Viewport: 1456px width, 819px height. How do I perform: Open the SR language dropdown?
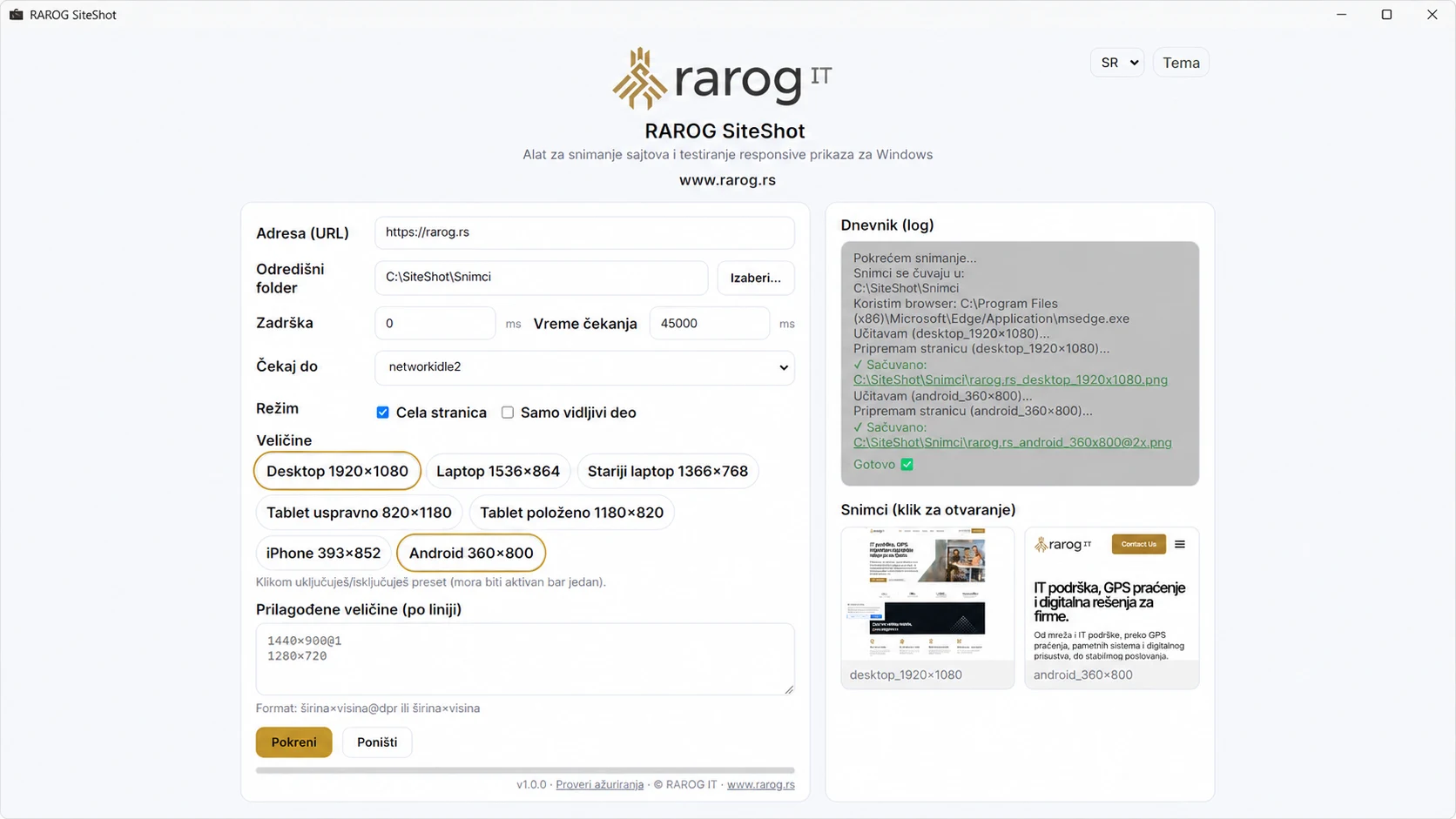tap(1117, 63)
